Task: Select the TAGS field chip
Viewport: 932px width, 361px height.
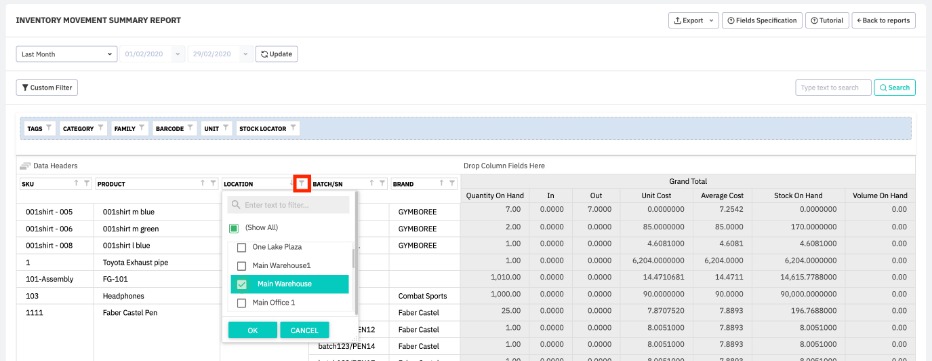Action: 40,128
